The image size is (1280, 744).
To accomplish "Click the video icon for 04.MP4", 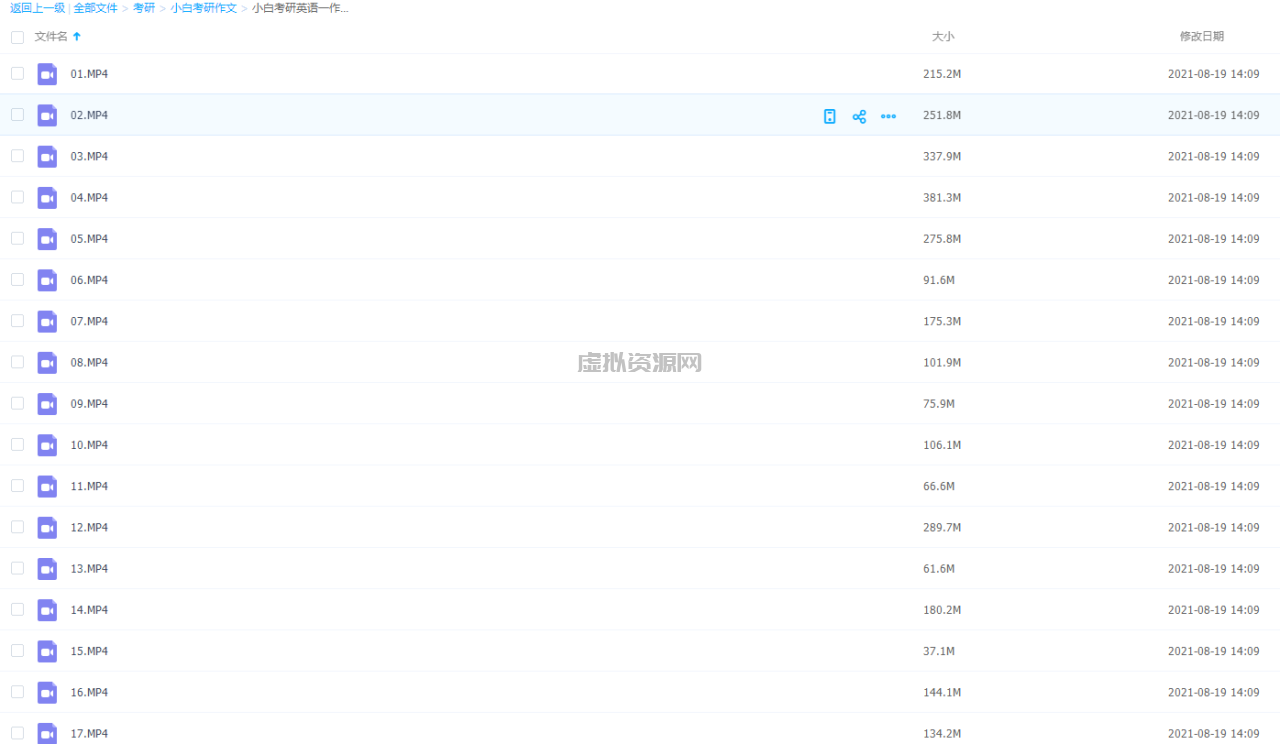I will tap(47, 198).
